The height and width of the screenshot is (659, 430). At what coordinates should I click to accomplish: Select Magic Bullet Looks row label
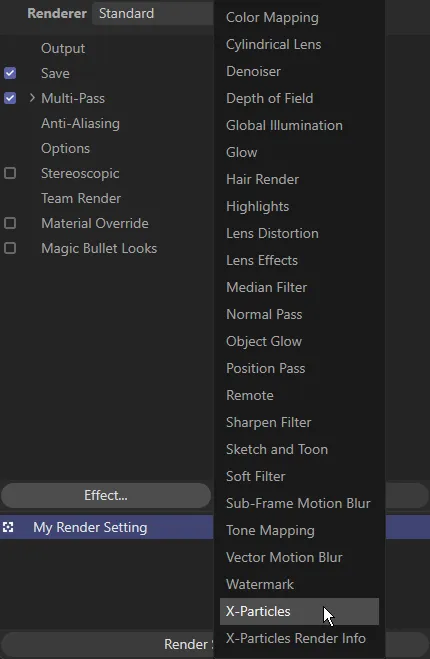99,248
